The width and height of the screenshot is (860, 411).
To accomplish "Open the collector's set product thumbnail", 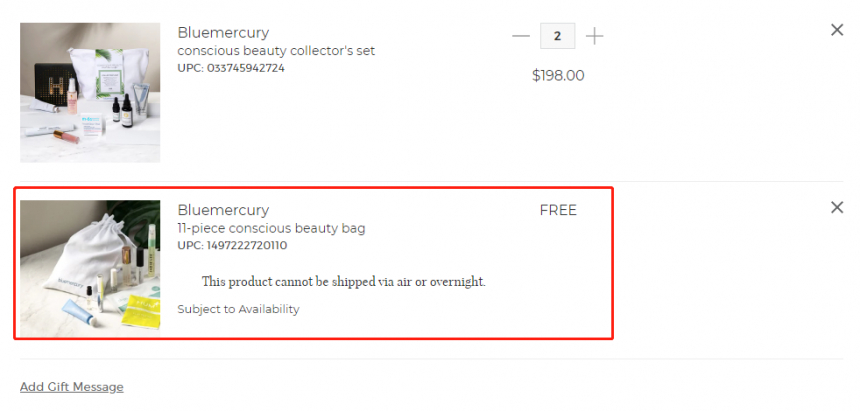I will pos(90,93).
